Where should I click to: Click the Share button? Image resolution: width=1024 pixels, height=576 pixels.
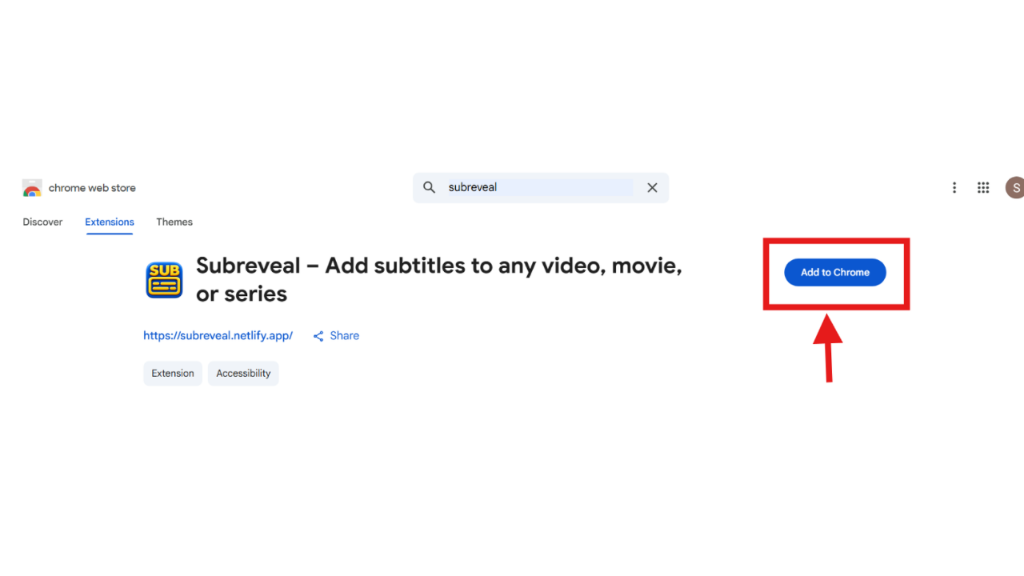[336, 336]
